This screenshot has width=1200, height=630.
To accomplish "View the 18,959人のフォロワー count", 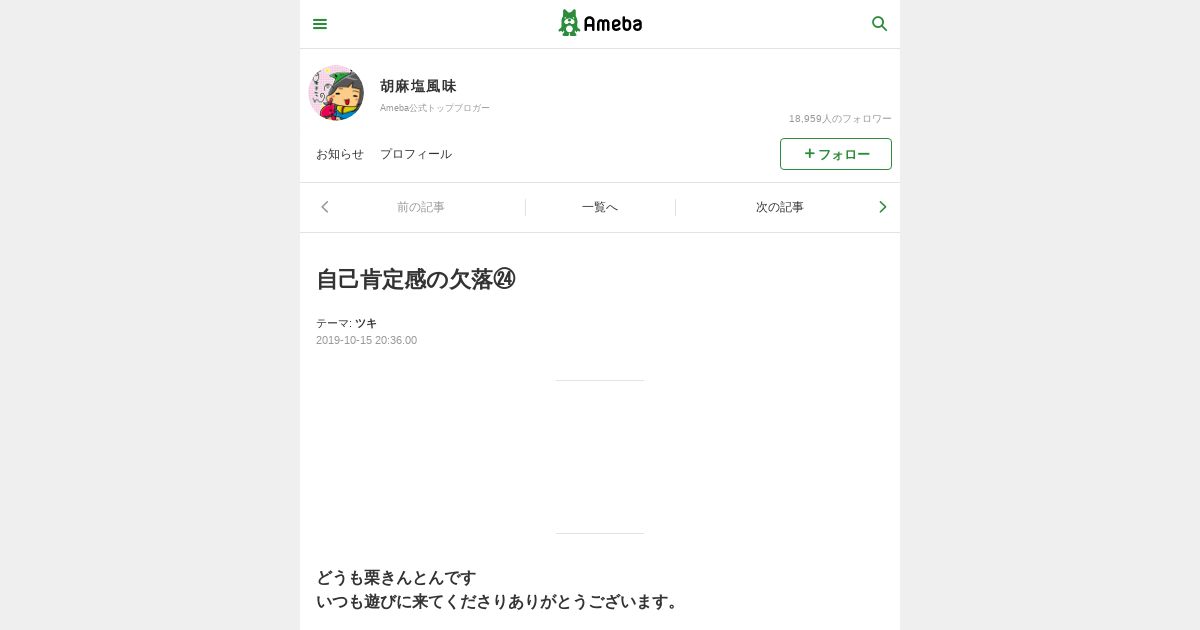I will click(x=840, y=119).
